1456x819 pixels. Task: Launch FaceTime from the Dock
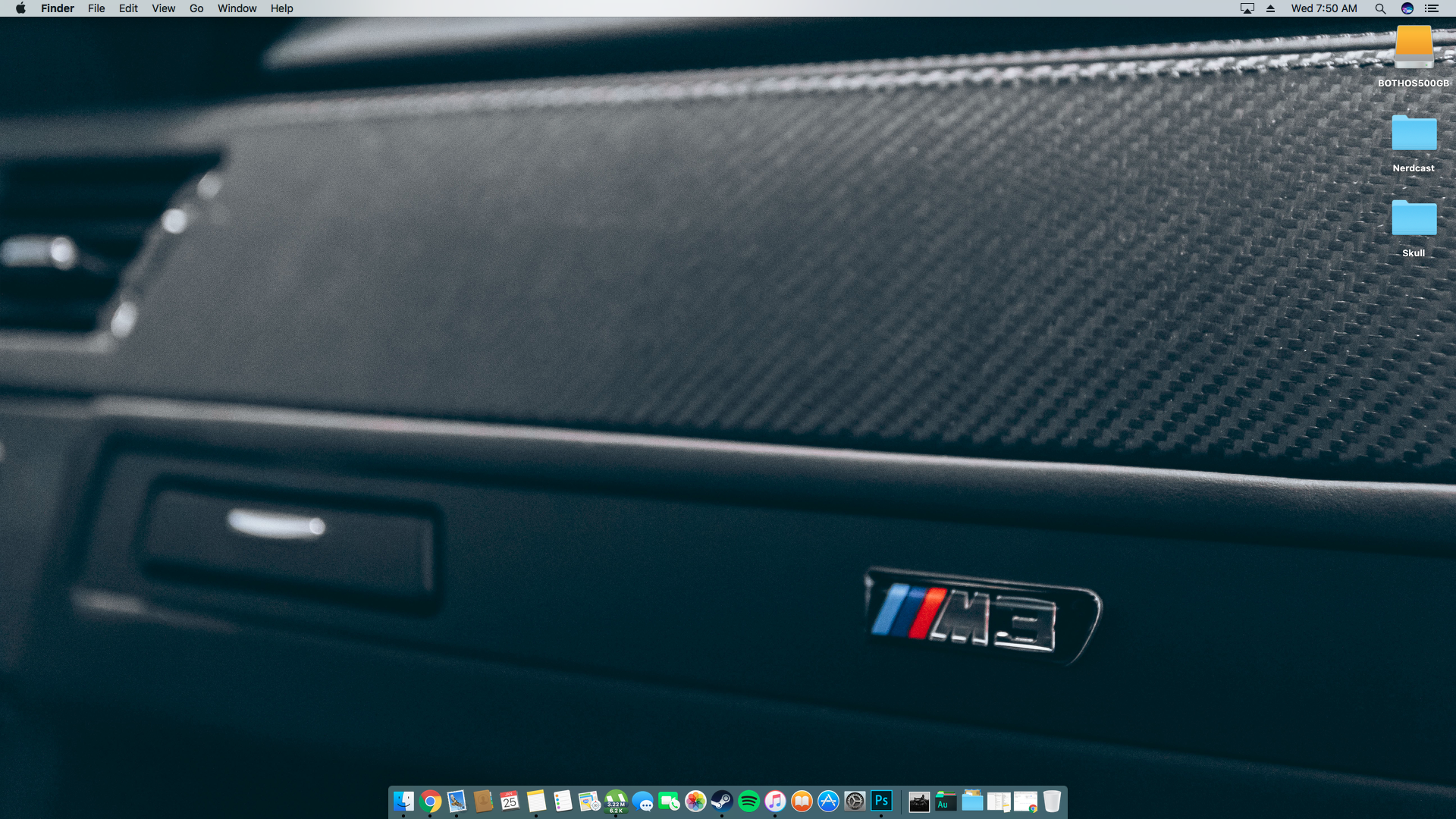tap(669, 801)
